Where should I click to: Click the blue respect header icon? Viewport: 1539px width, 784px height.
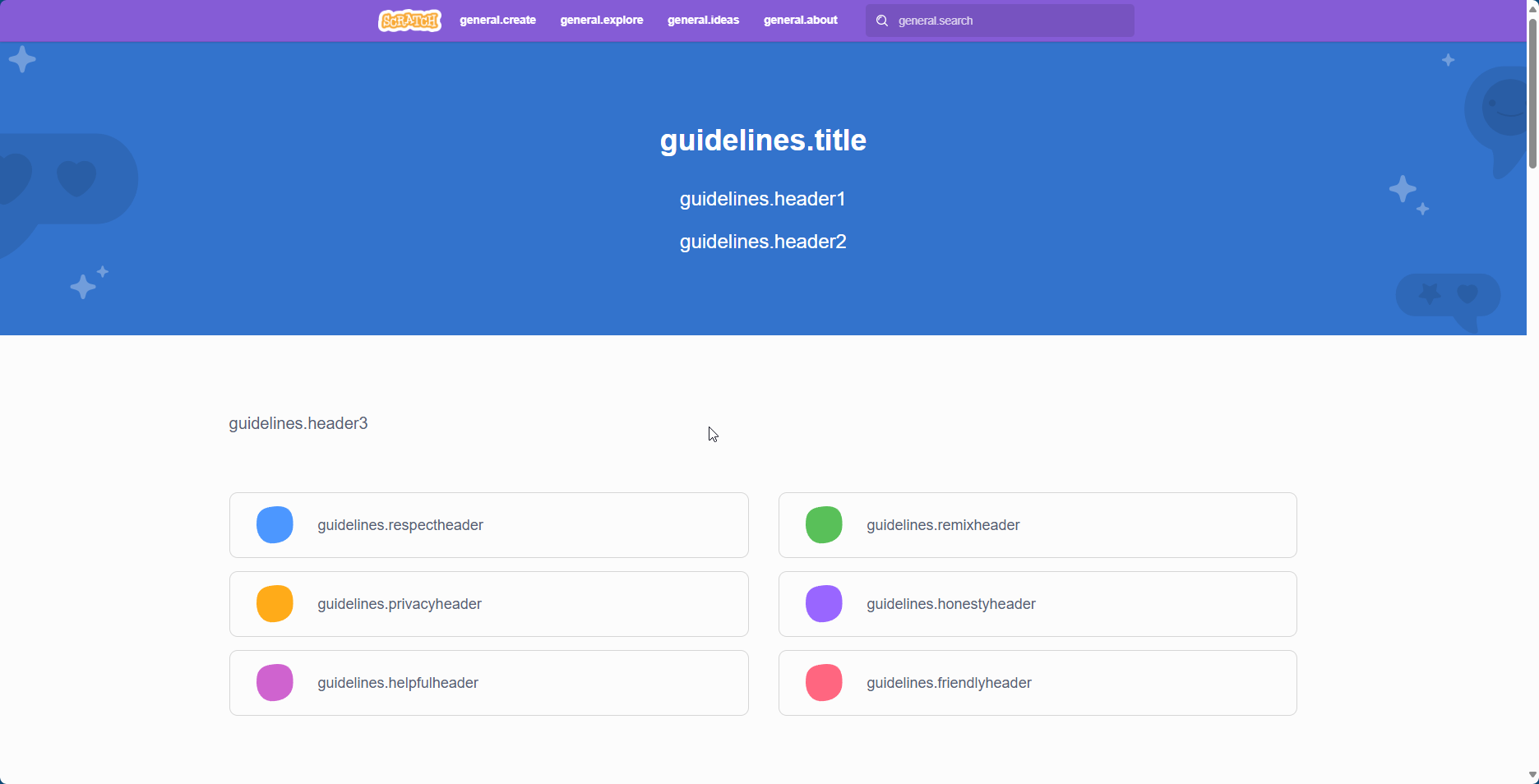[x=275, y=525]
